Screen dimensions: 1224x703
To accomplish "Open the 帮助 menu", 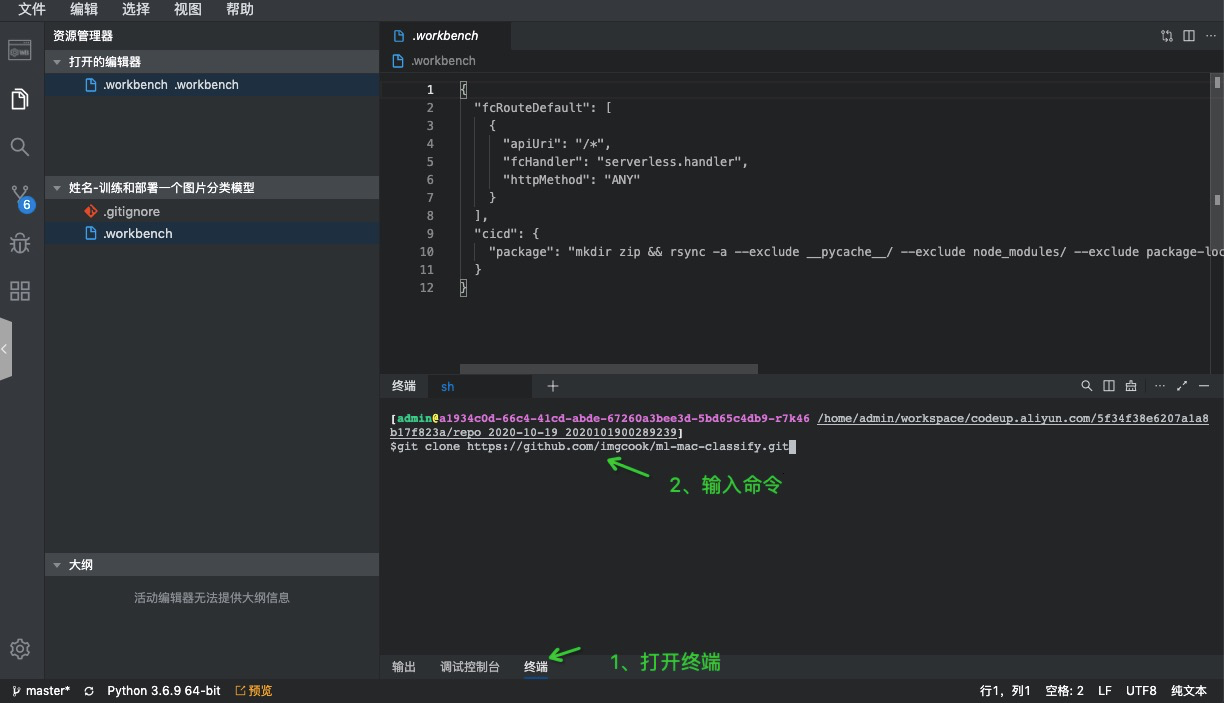I will (240, 9).
